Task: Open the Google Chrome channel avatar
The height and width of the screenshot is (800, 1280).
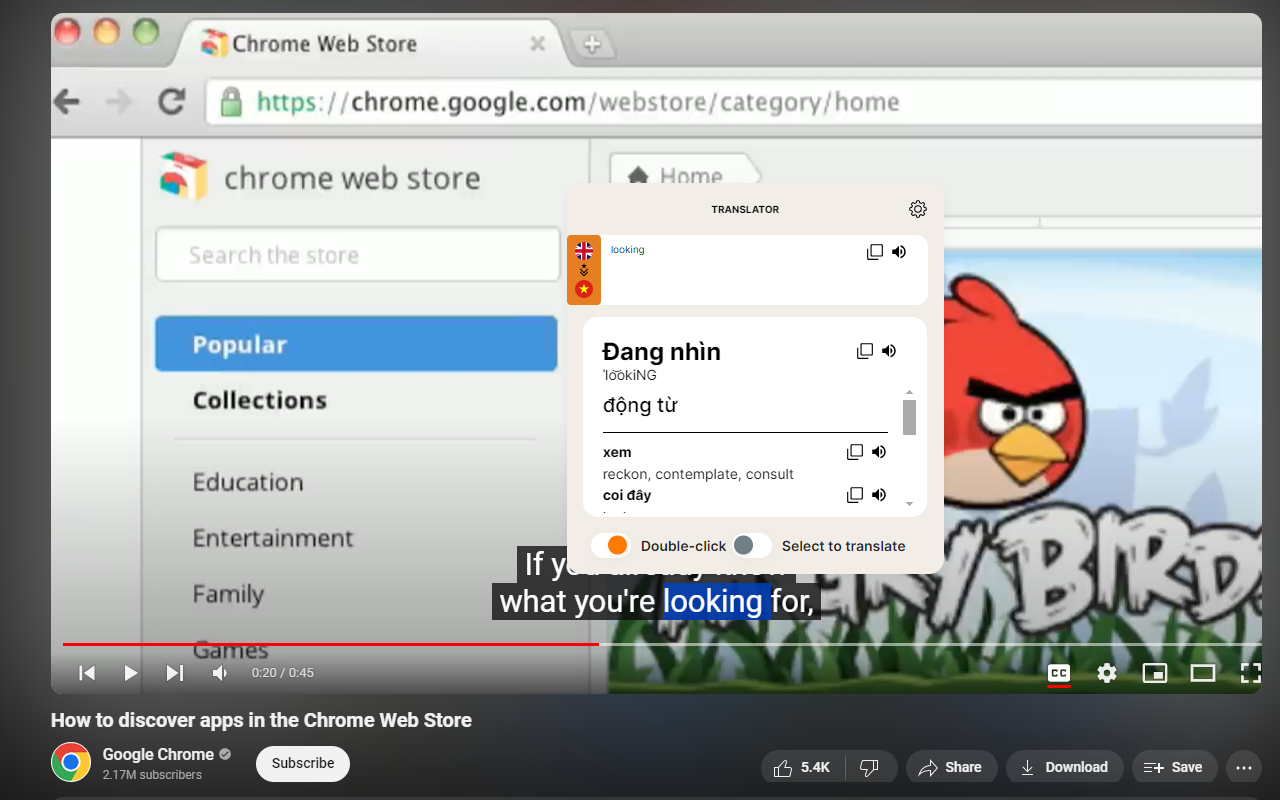Action: 71,762
